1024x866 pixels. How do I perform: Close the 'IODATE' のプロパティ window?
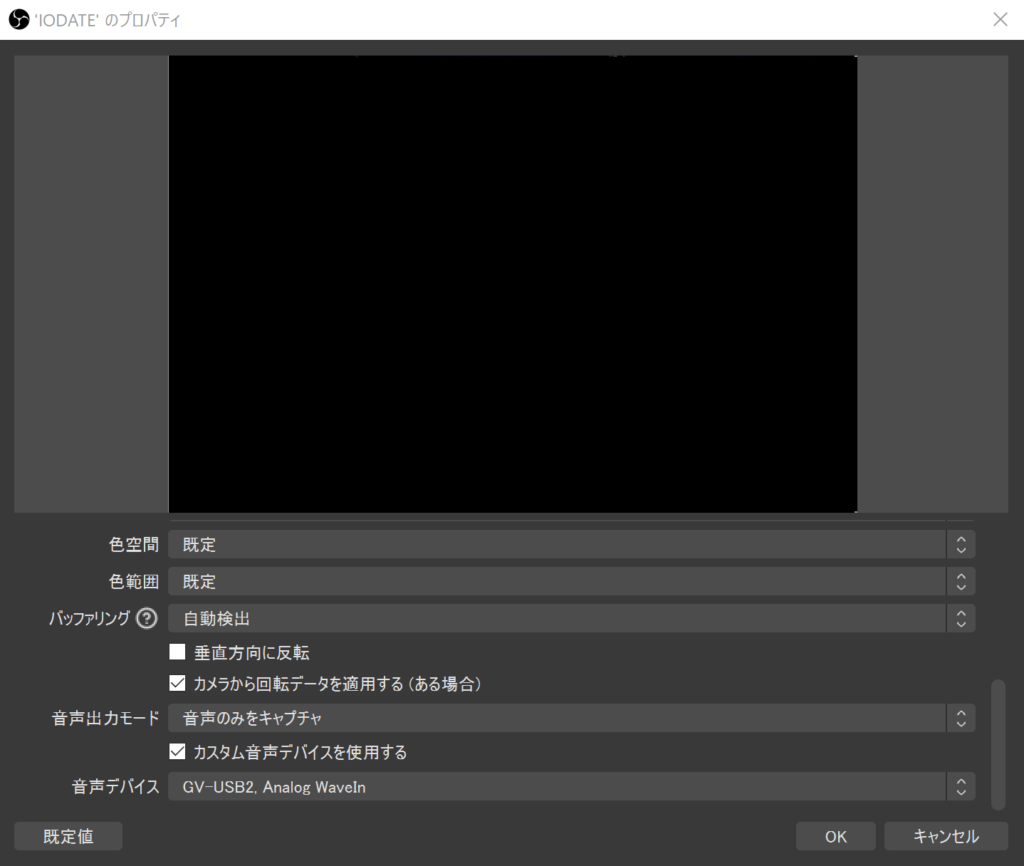999,19
